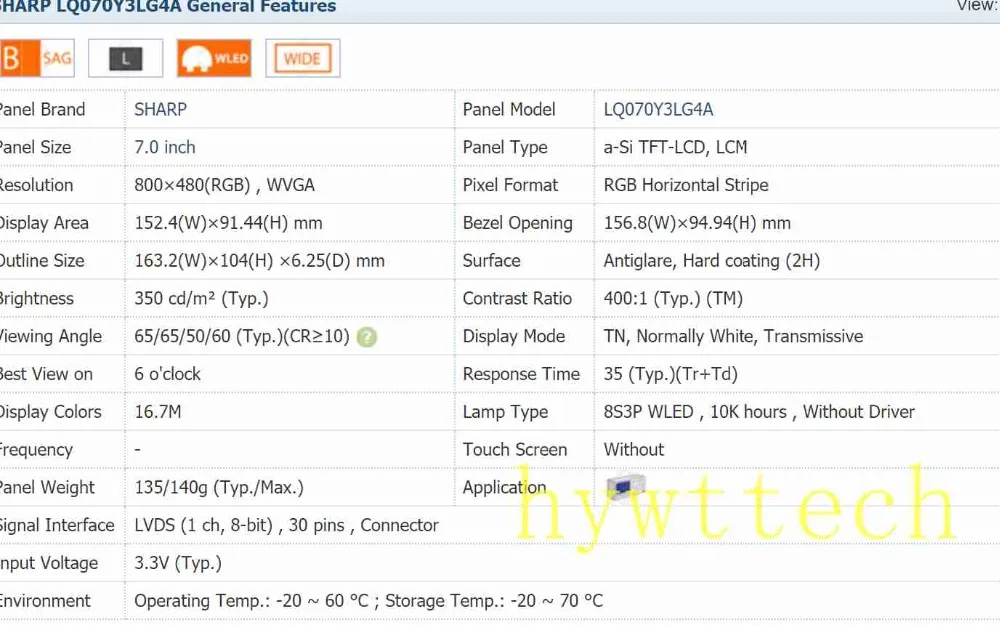Screen dimensions: 1000x625
Task: Select the 3.3V (Typ.) input voltage value
Action: click(178, 563)
